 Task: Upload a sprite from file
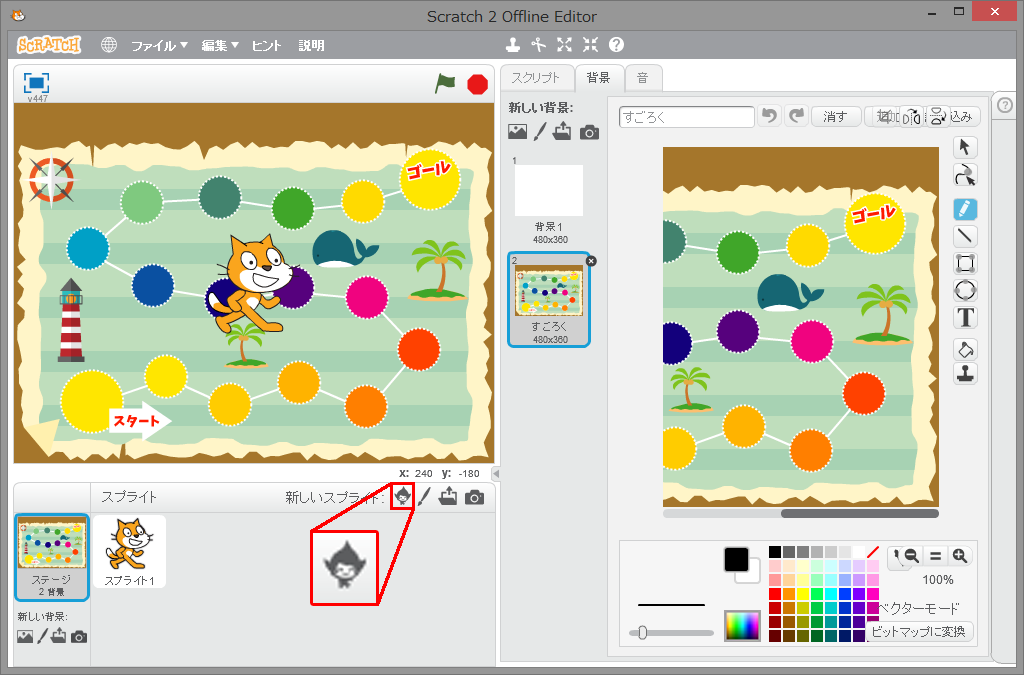click(x=448, y=497)
